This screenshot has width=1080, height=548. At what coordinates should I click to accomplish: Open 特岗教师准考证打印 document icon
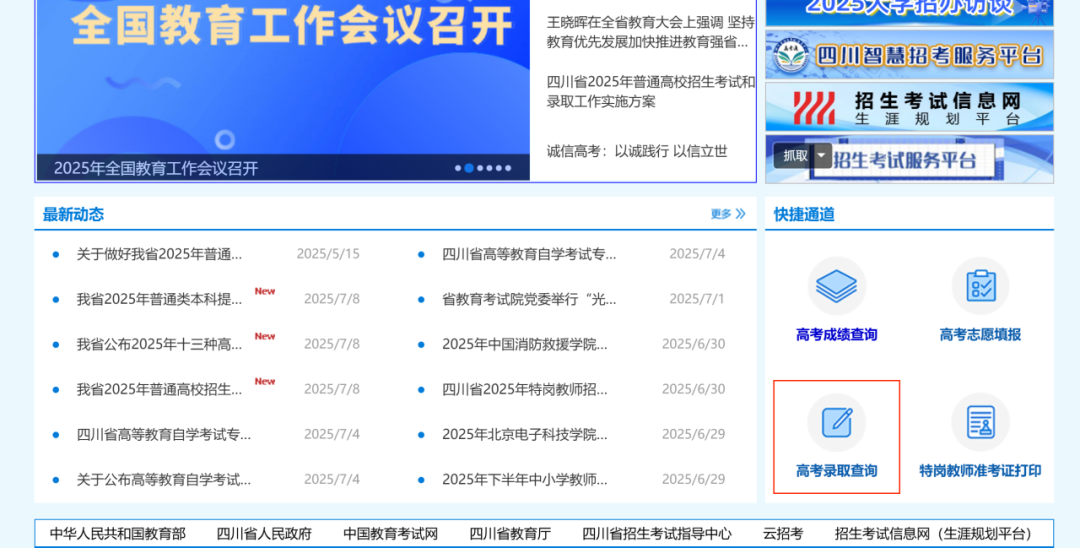click(x=981, y=422)
